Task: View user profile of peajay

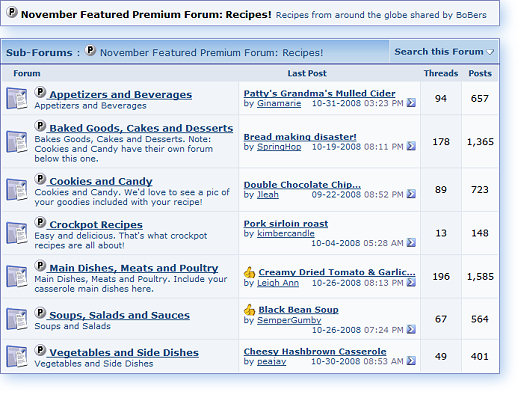Action: click(271, 361)
